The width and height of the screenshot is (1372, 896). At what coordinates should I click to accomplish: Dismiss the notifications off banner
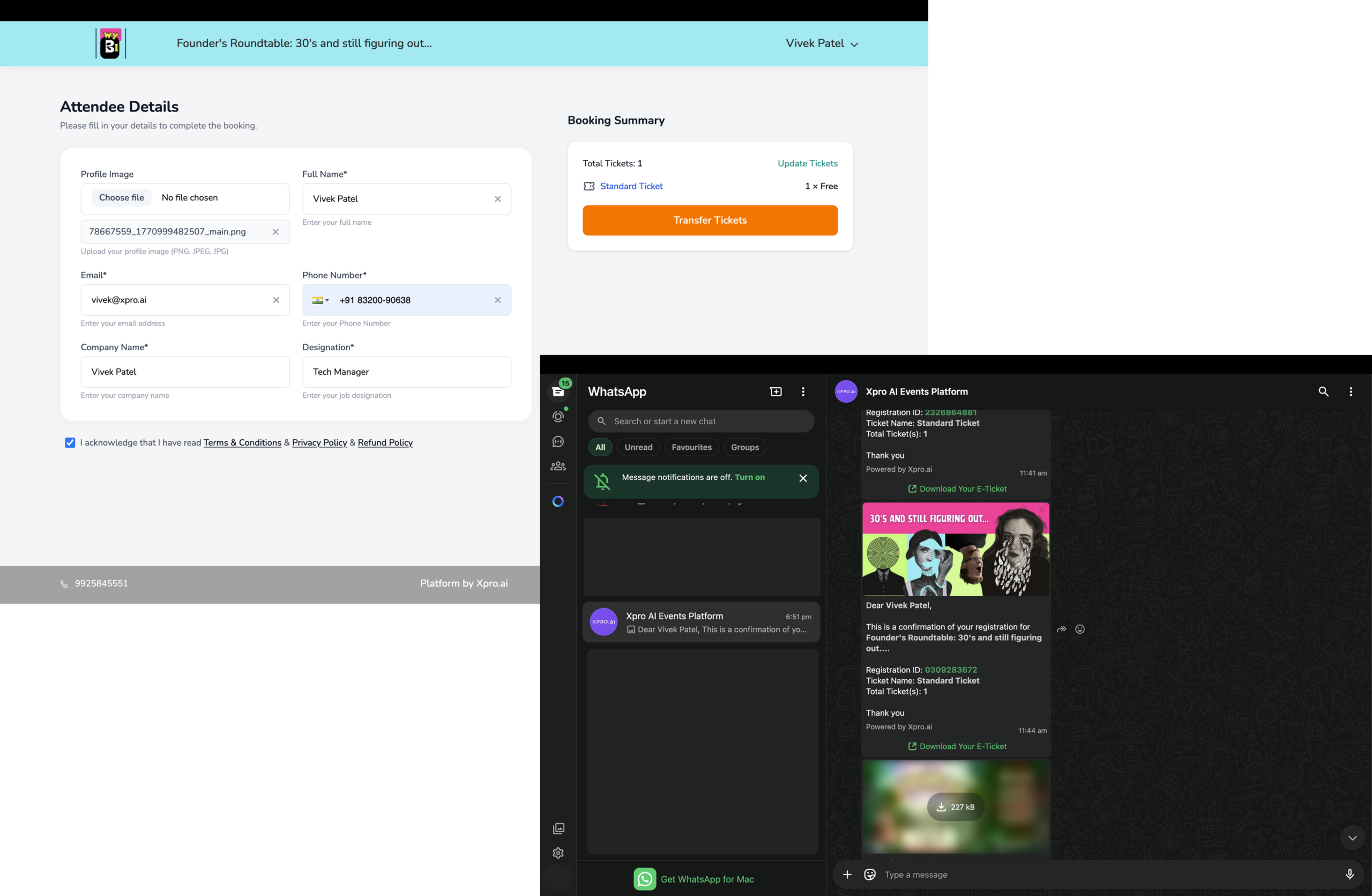[802, 478]
